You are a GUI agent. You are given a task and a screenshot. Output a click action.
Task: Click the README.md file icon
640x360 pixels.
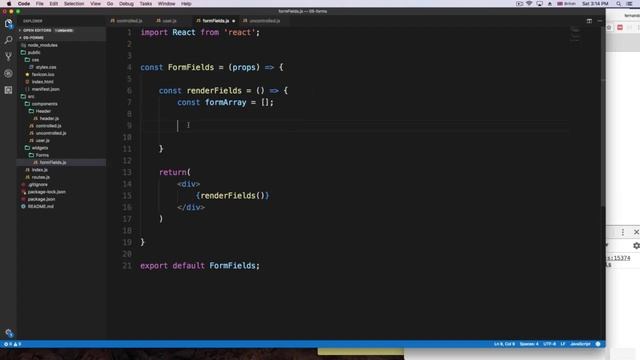pos(23,207)
